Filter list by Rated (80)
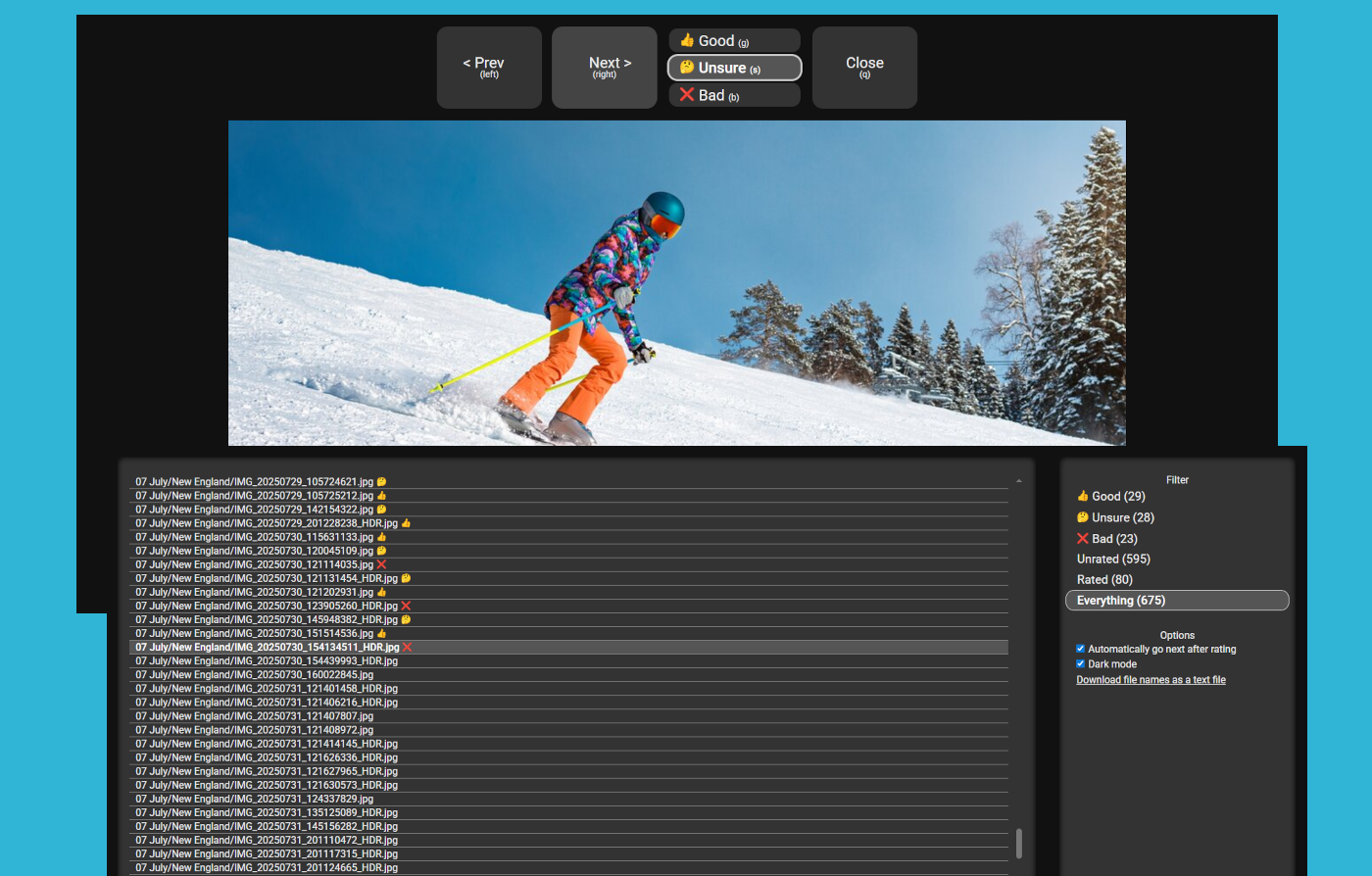1372x876 pixels. pos(1104,580)
